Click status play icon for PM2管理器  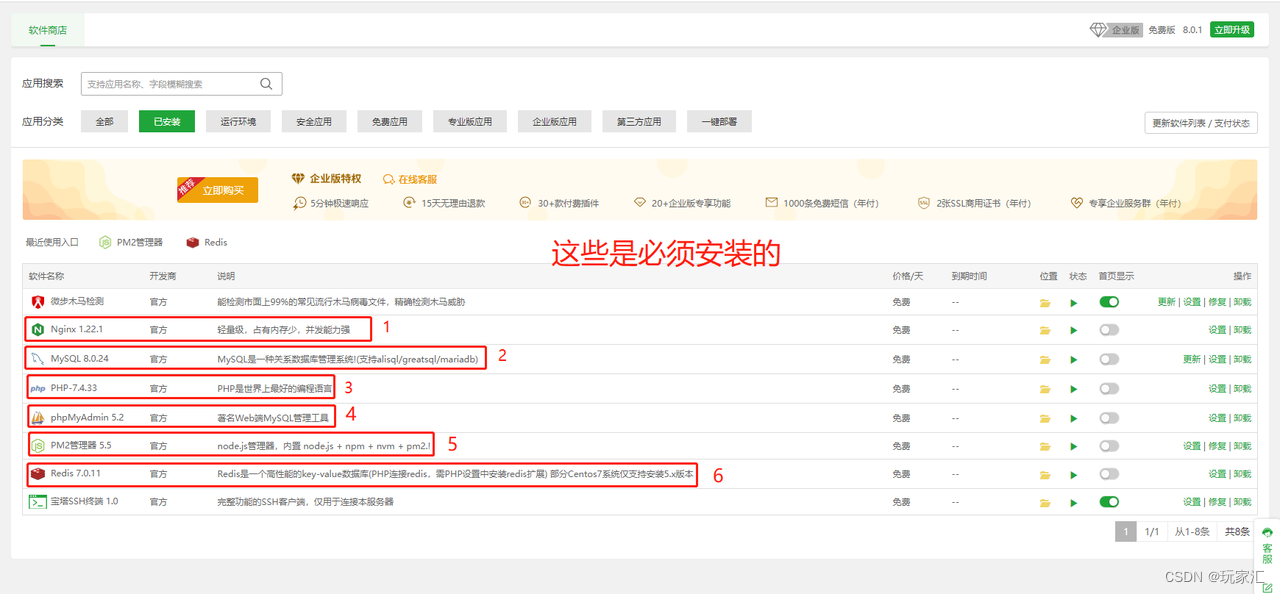(x=1074, y=446)
